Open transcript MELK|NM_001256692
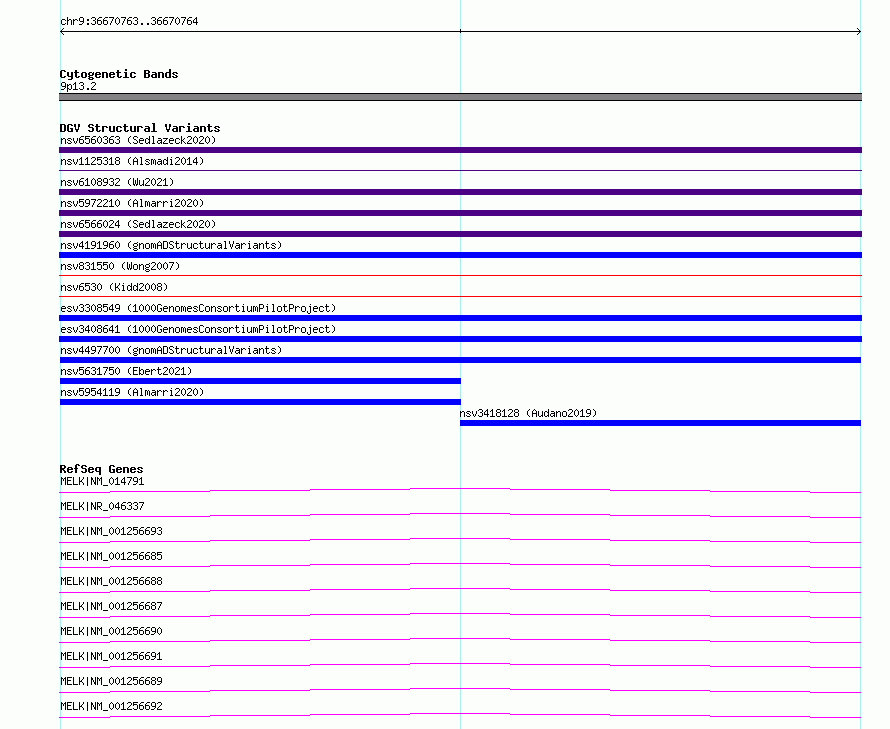Image resolution: width=890 pixels, height=729 pixels. point(111,706)
